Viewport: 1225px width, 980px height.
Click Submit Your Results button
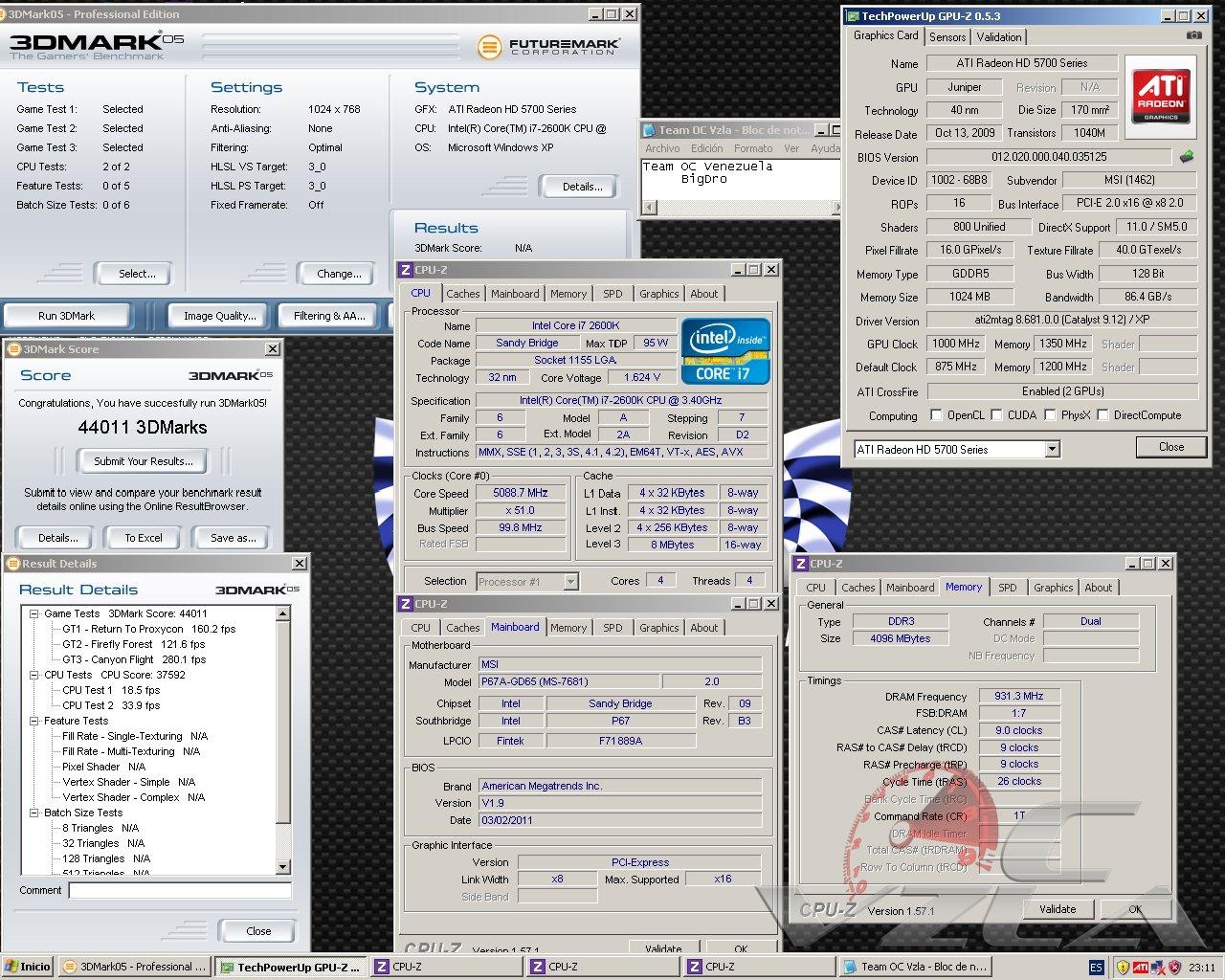pos(144,461)
